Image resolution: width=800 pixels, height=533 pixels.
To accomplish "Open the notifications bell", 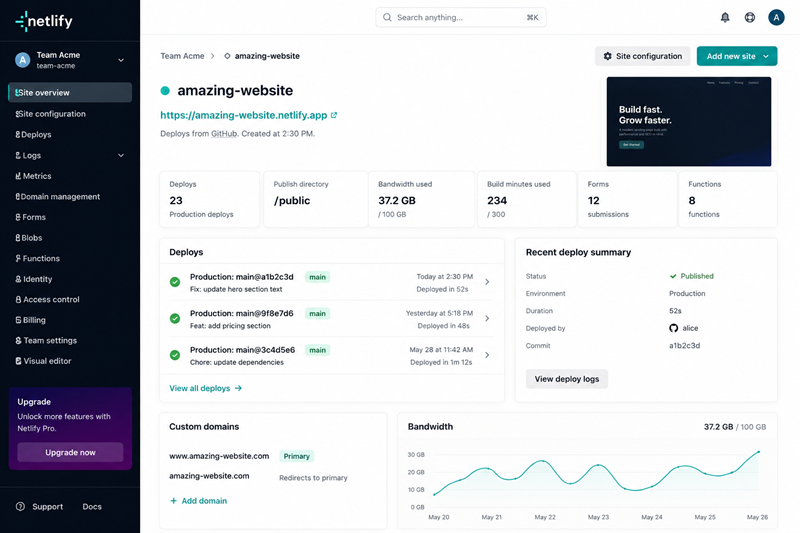I will [725, 18].
